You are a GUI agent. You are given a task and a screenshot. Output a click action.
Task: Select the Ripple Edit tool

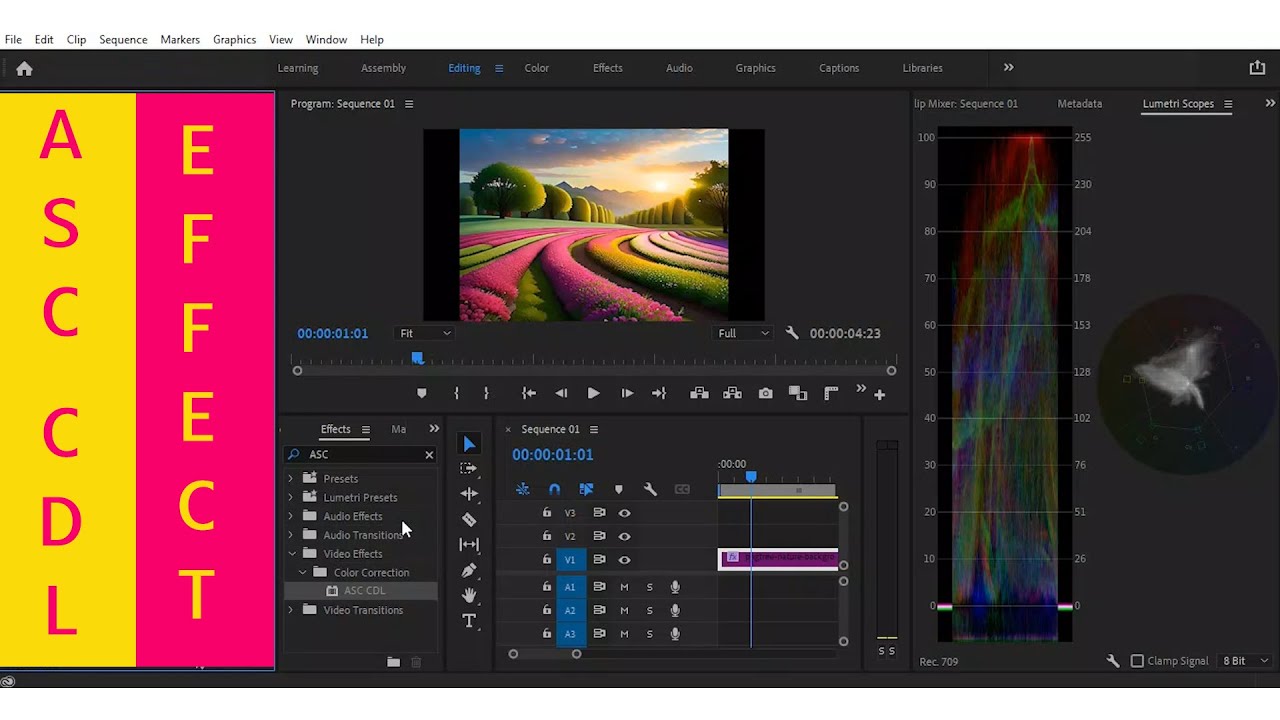point(469,493)
